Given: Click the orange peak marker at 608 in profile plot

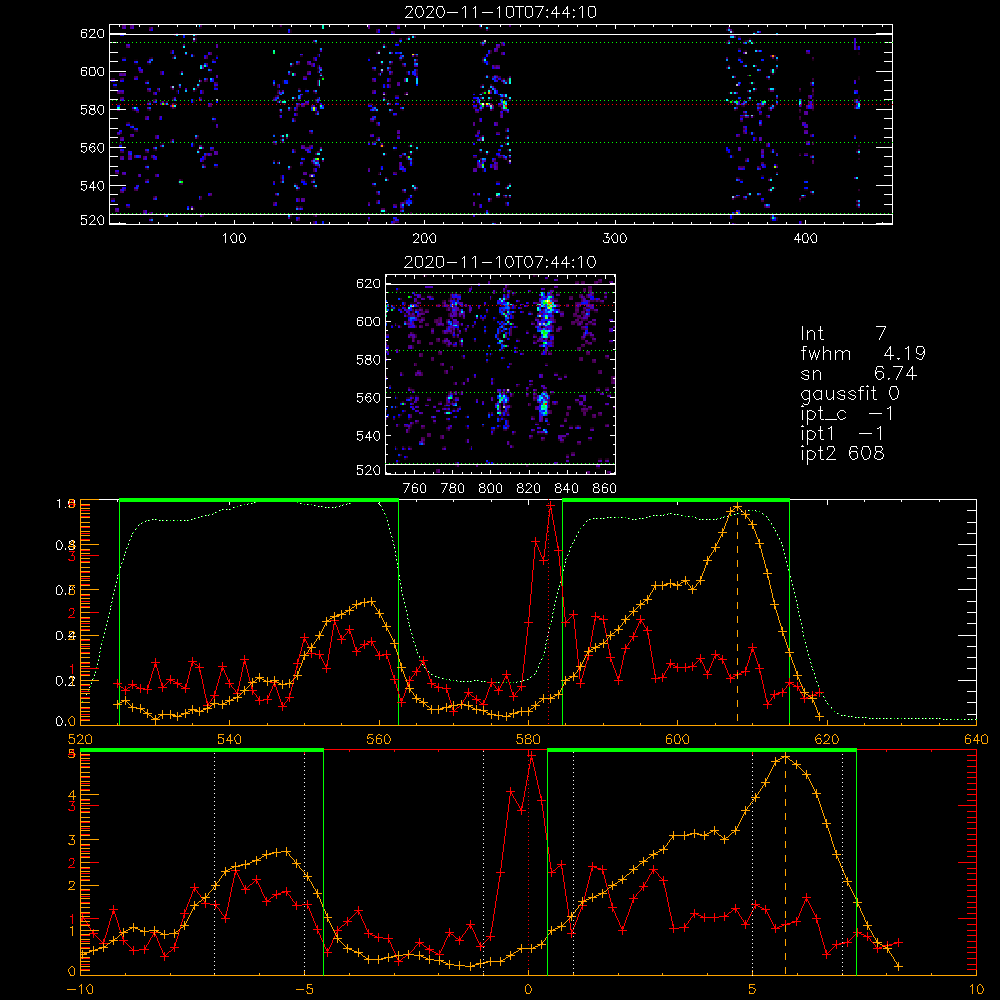Looking at the screenshot, I should click(738, 507).
